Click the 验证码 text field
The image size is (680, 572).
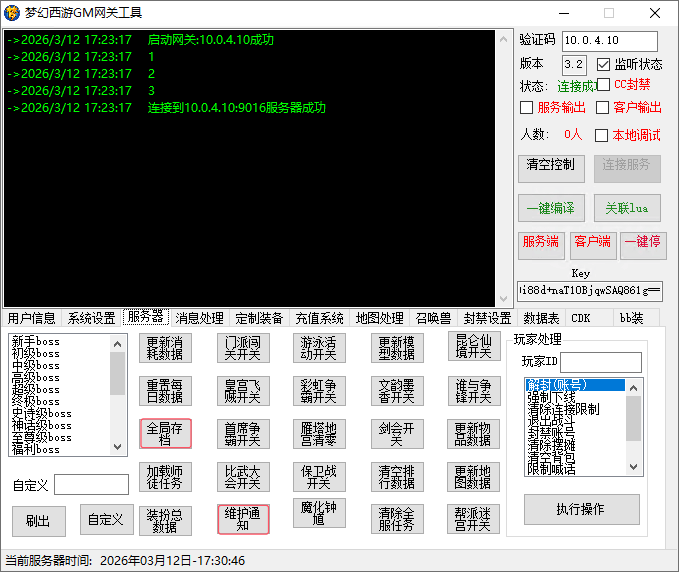609,41
